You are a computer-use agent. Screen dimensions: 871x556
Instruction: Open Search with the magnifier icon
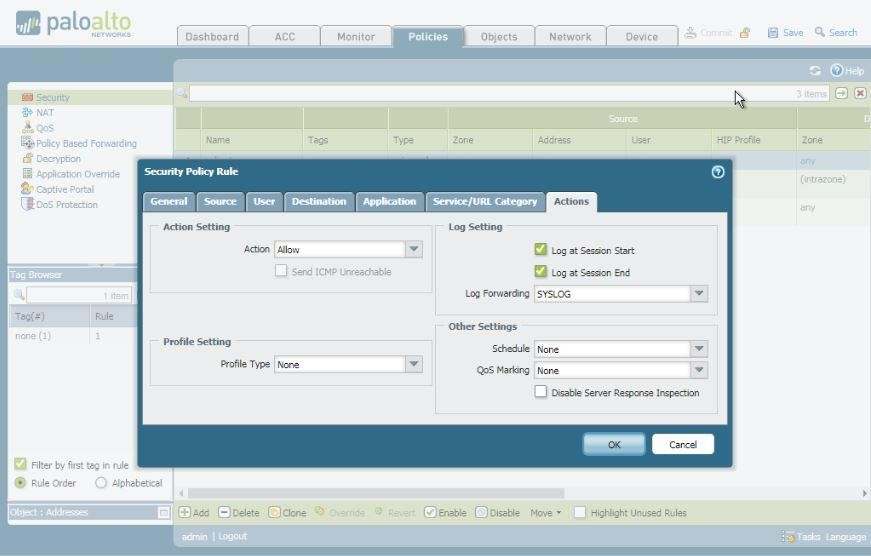click(x=820, y=33)
